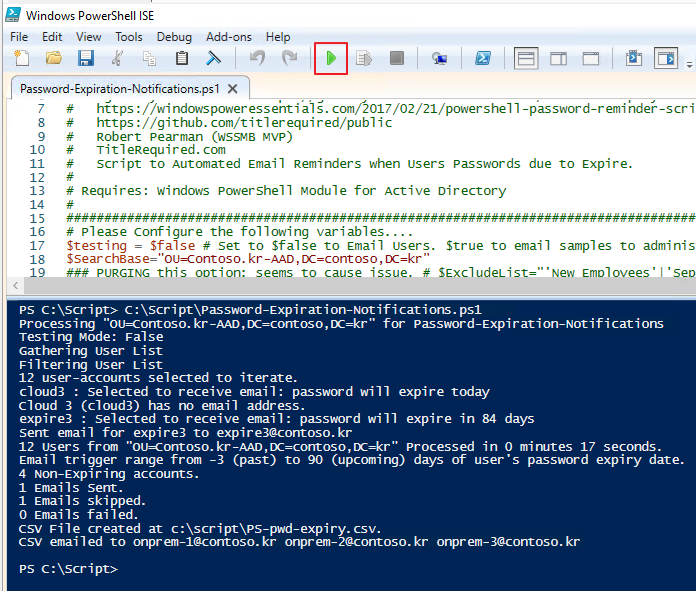Open the View menu
This screenshot has width=696, height=591.
88,37
